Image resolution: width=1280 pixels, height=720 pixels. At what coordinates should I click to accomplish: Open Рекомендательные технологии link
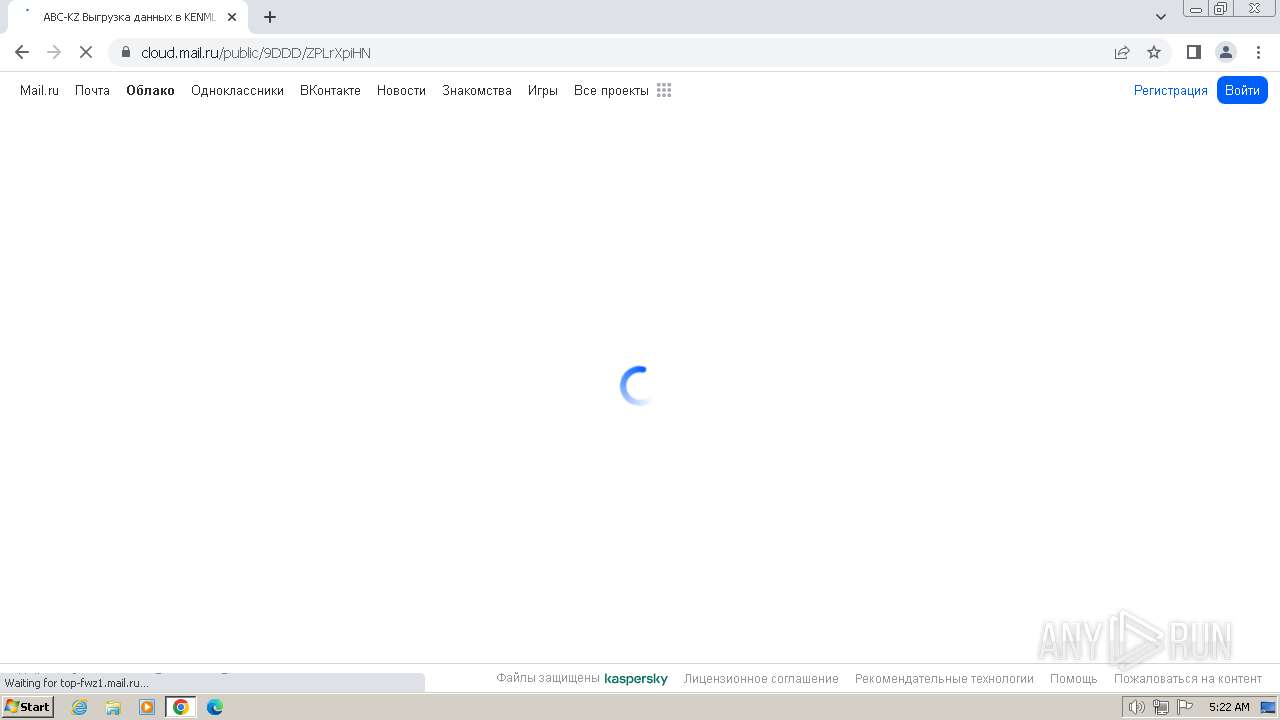944,679
